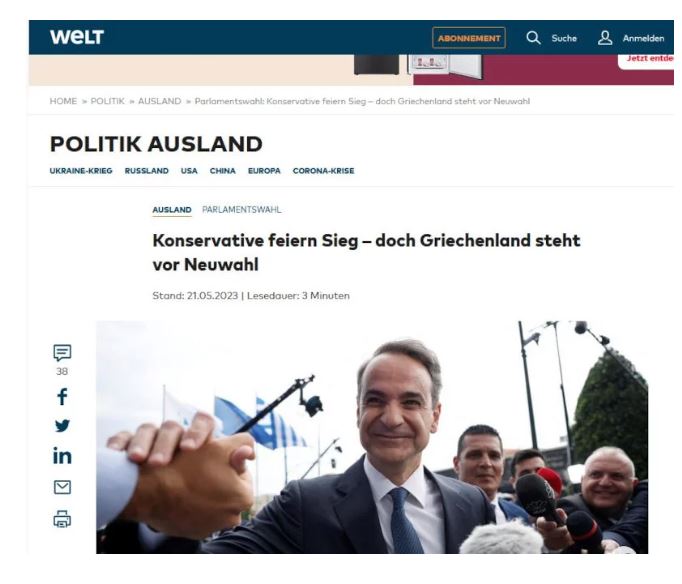Open the EUROPA section
The image size is (682, 584).
264,171
